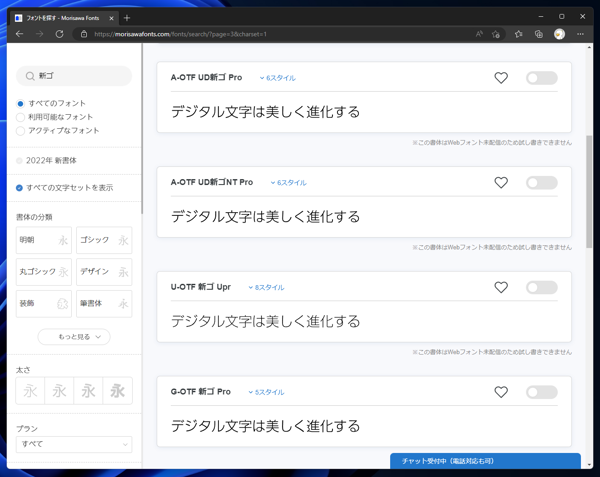Activate A-OTF UD新ゴNT Pro toggle switch
This screenshot has width=600, height=477.
pos(541,183)
